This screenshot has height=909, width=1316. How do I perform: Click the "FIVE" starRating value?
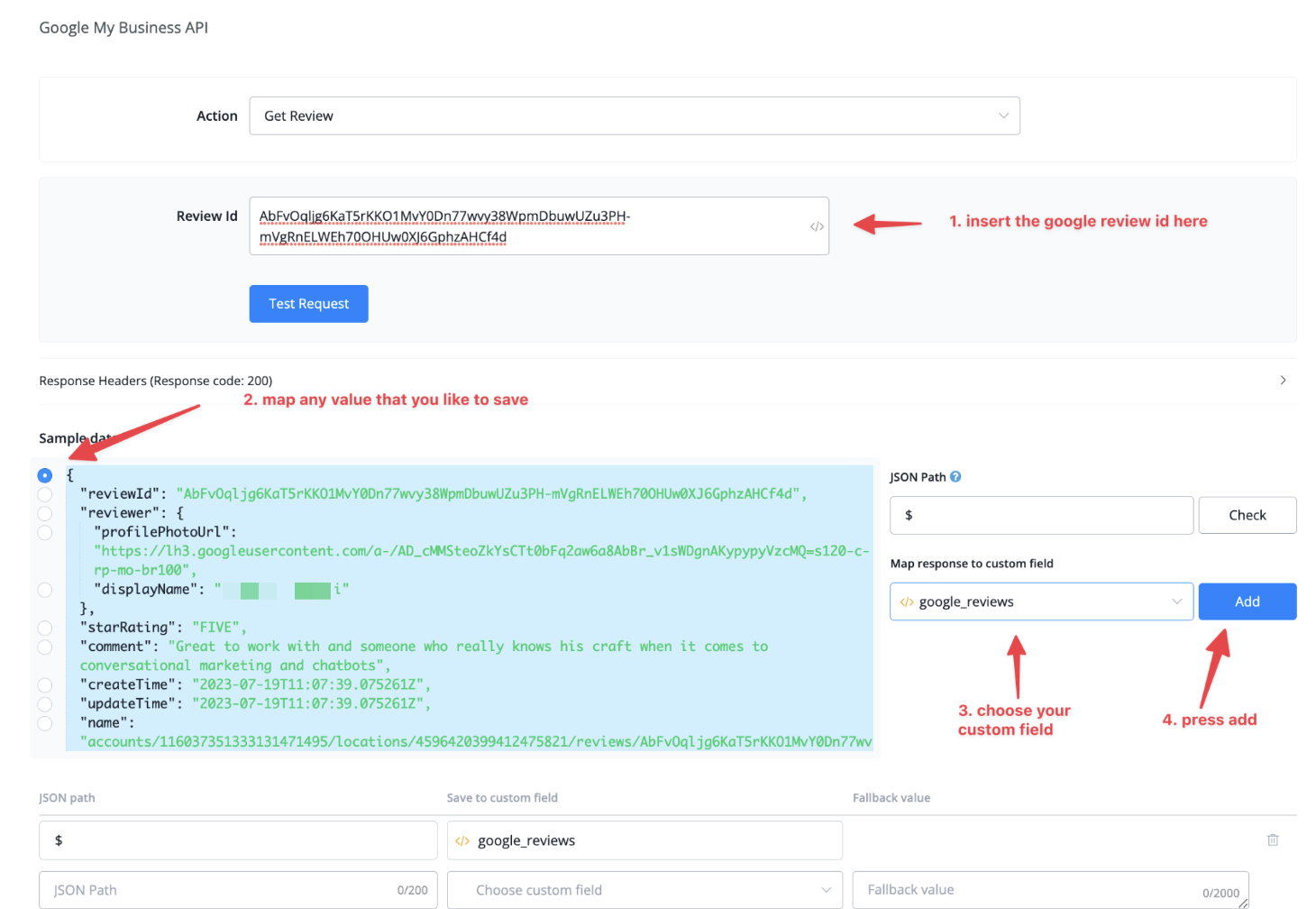tap(219, 628)
